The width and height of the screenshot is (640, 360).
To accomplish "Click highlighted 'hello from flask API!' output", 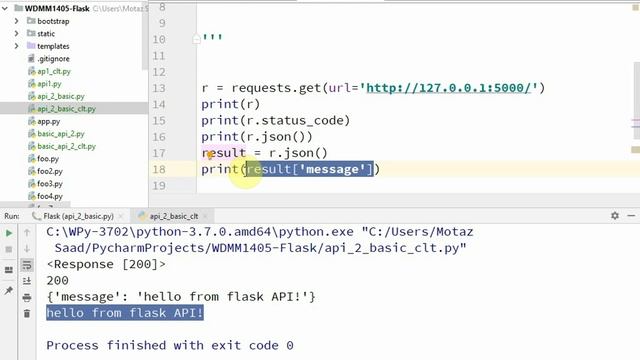I will point(124,313).
